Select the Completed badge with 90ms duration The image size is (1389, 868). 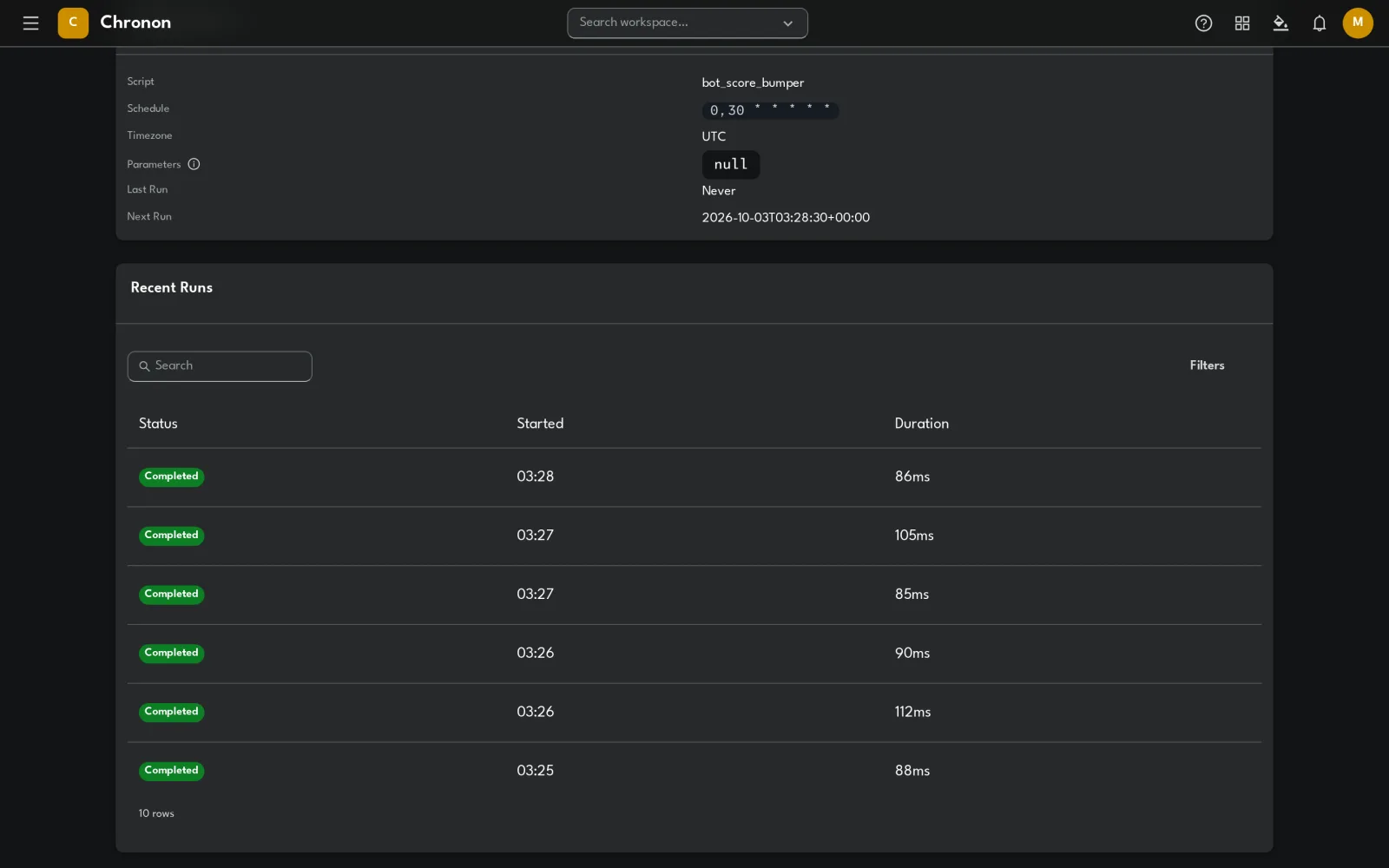click(x=172, y=653)
